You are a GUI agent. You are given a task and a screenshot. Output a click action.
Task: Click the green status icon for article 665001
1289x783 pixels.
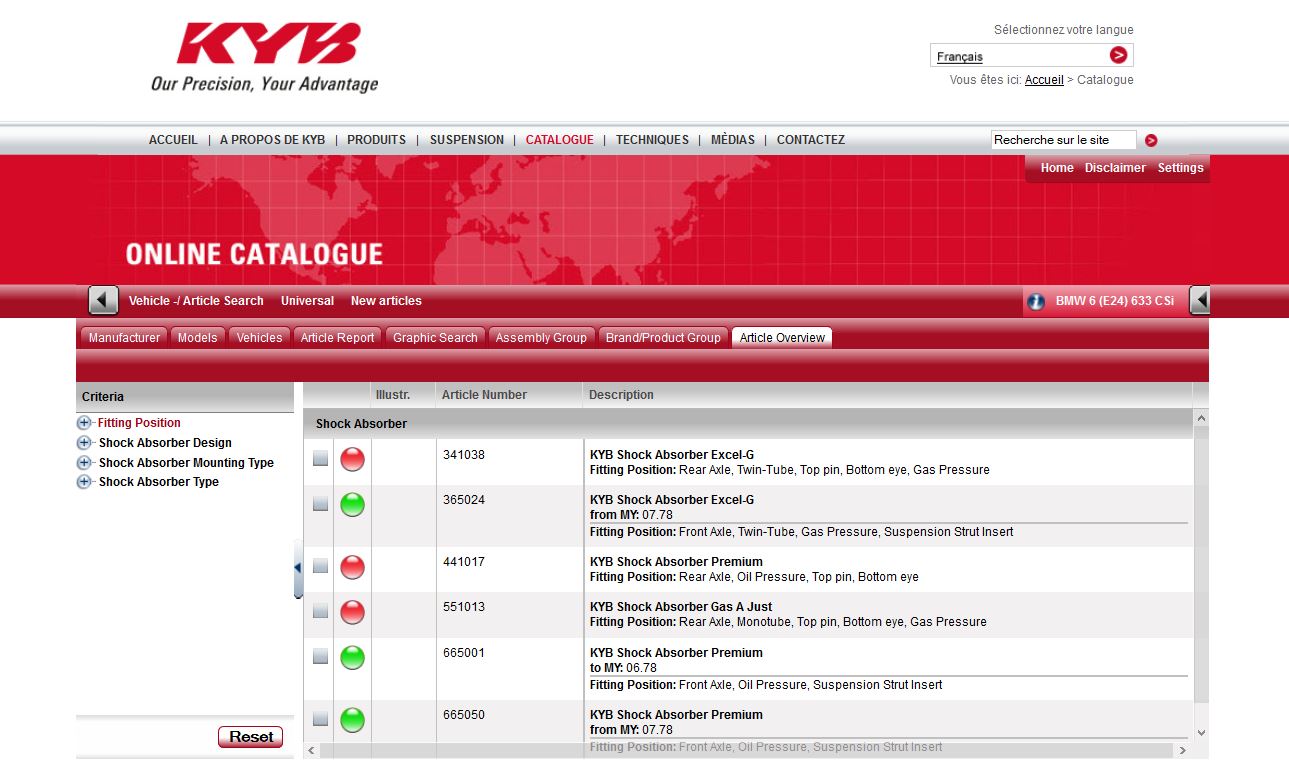click(x=352, y=658)
